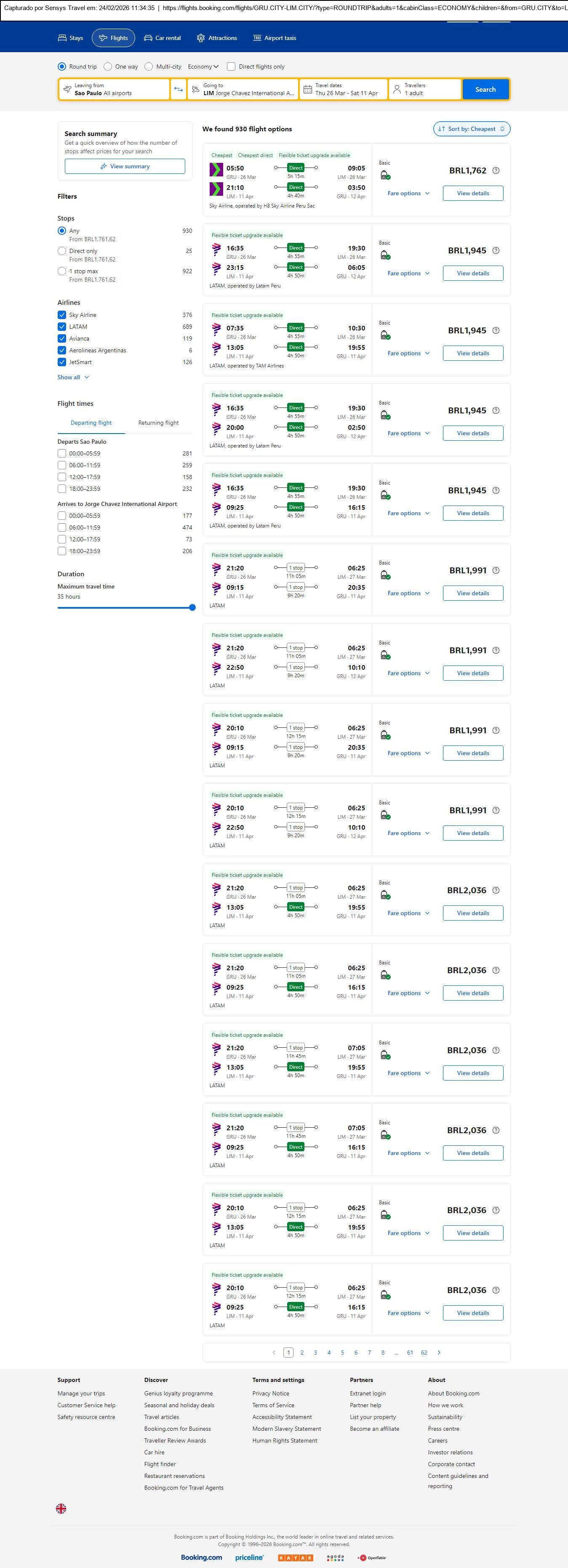Enable the Direct flights only checkbox
Screen dimensions: 568x1568
point(231,67)
